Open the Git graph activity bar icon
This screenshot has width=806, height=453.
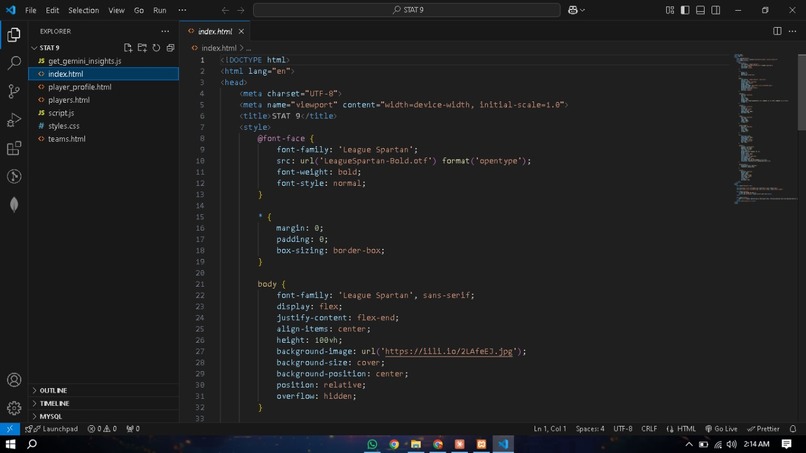[x=14, y=176]
